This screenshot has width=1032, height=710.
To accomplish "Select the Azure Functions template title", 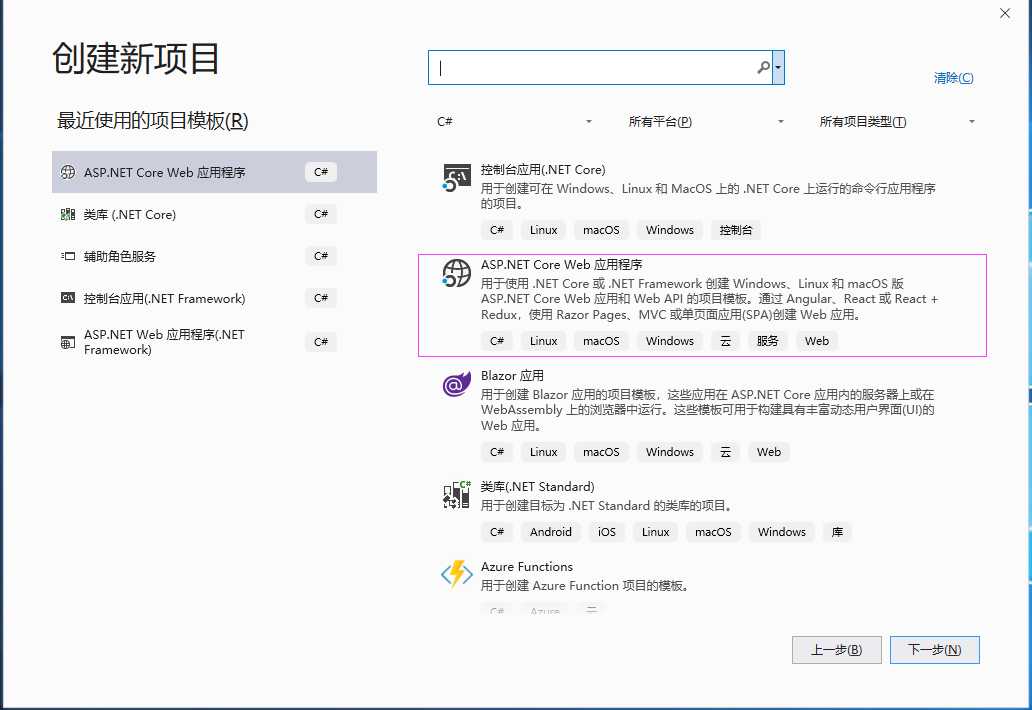I will (527, 567).
